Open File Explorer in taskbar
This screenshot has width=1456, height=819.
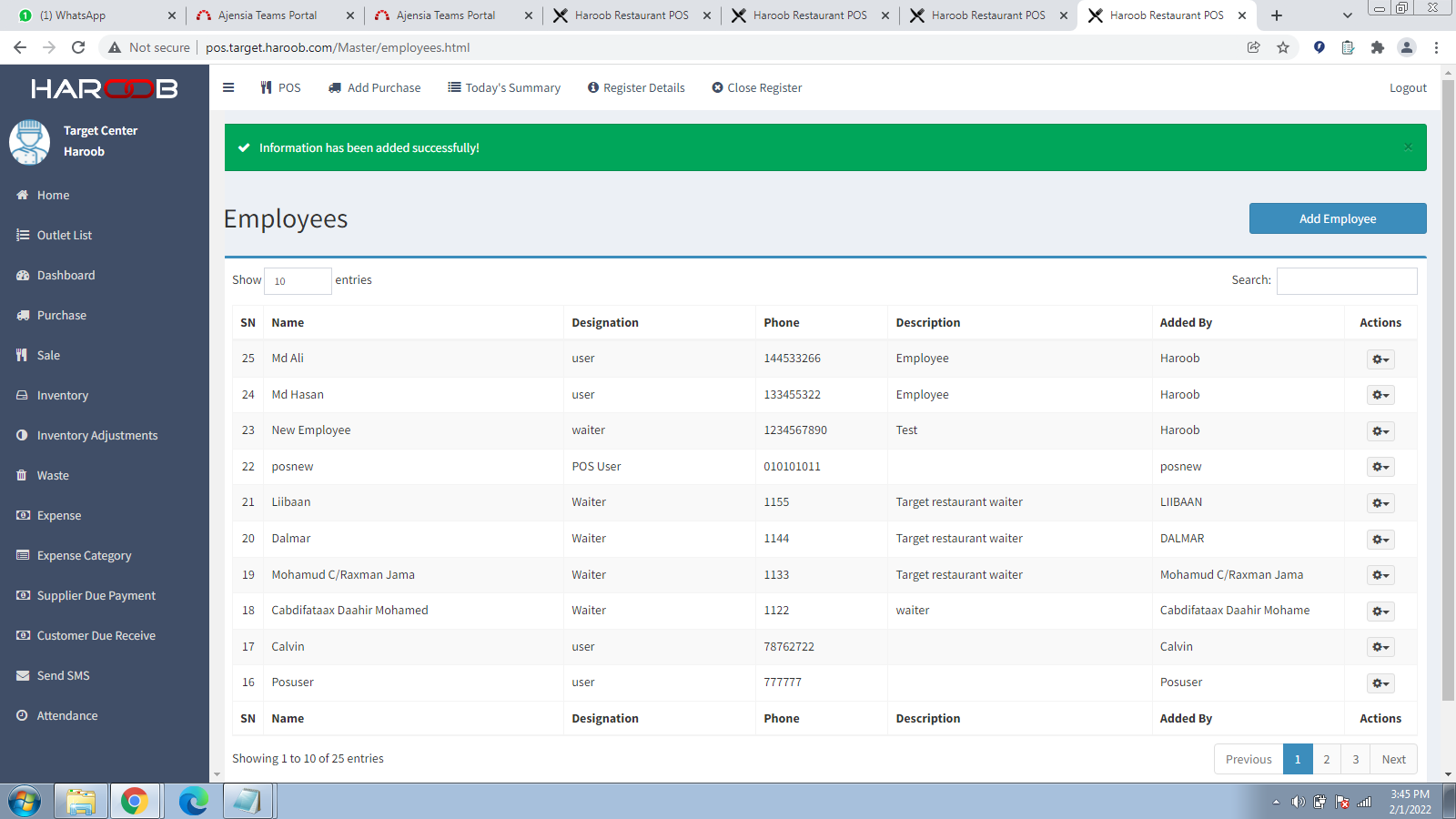pyautogui.click(x=80, y=802)
